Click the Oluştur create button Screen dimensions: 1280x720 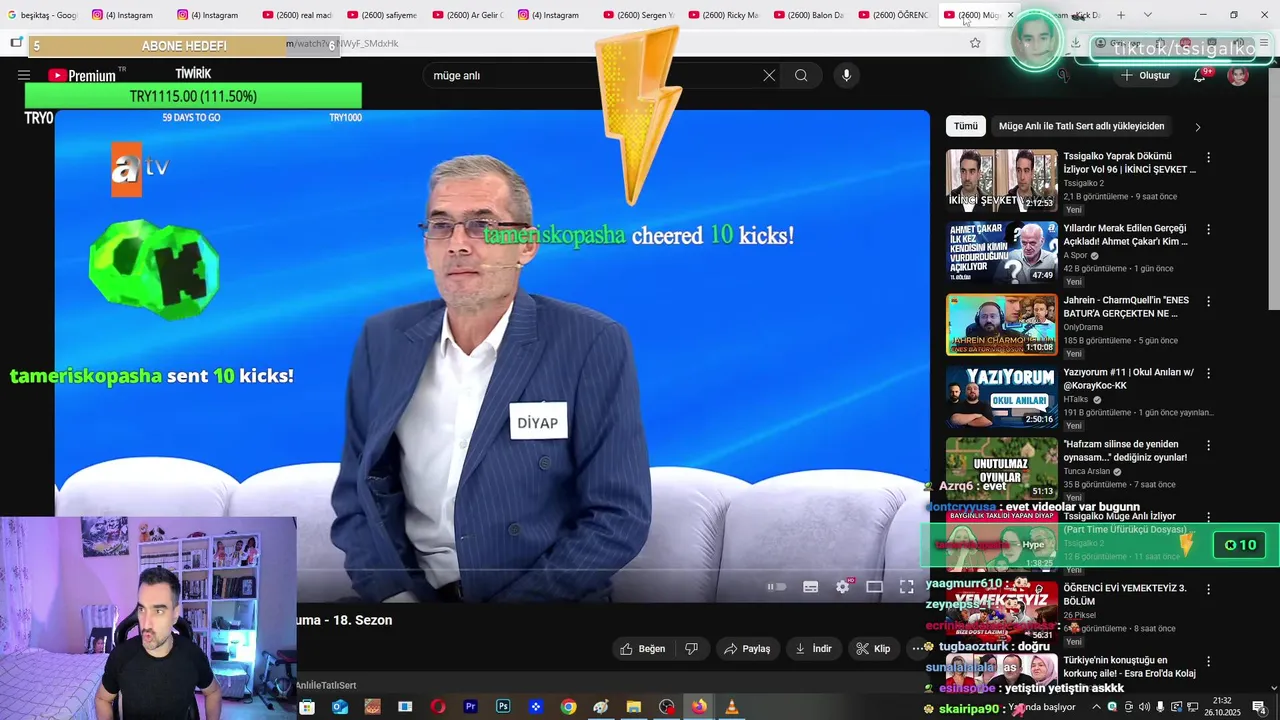click(x=1145, y=75)
